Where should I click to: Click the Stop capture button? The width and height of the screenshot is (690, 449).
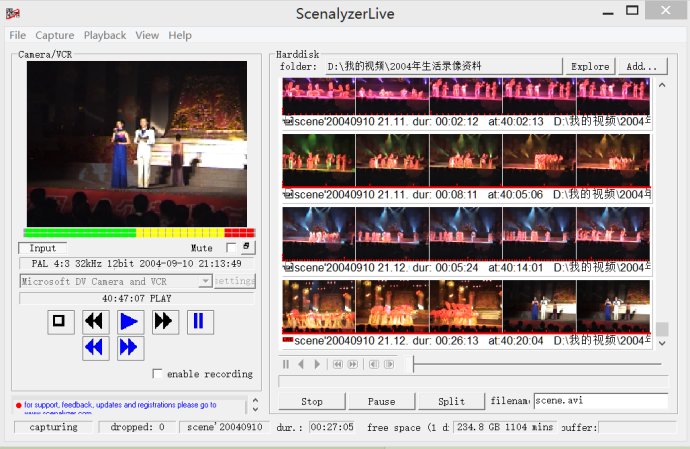[312, 401]
